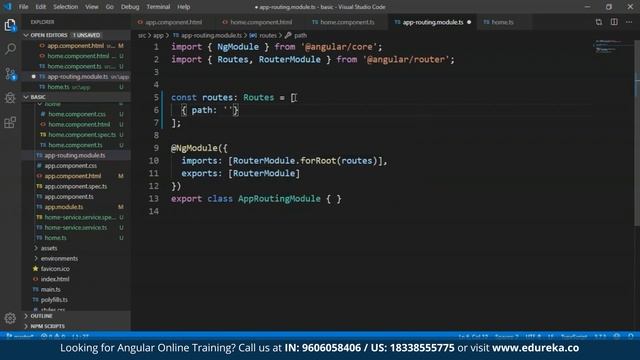Open home.component.css in file tree
Viewport: 640px width, 360px height.
[x=76, y=114]
